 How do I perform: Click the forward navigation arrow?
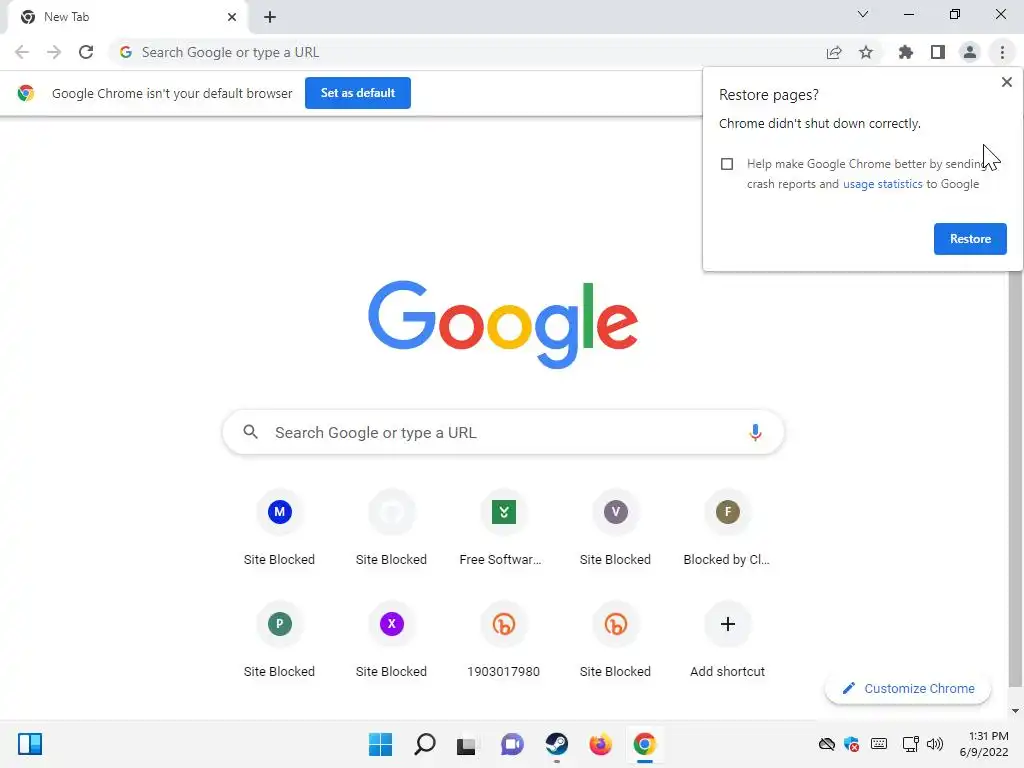54,52
